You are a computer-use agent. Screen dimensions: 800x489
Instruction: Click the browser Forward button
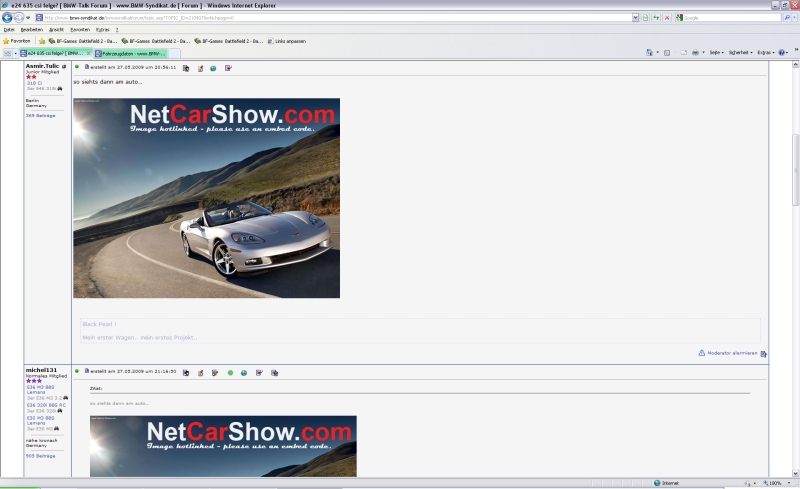coord(19,17)
